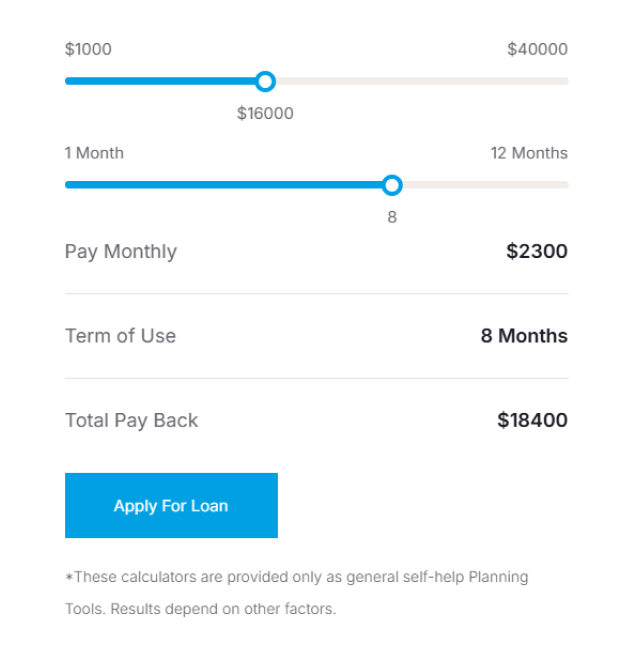The width and height of the screenshot is (635, 663).
Task: Click the filled blue loan amount track
Action: pyautogui.click(x=160, y=81)
